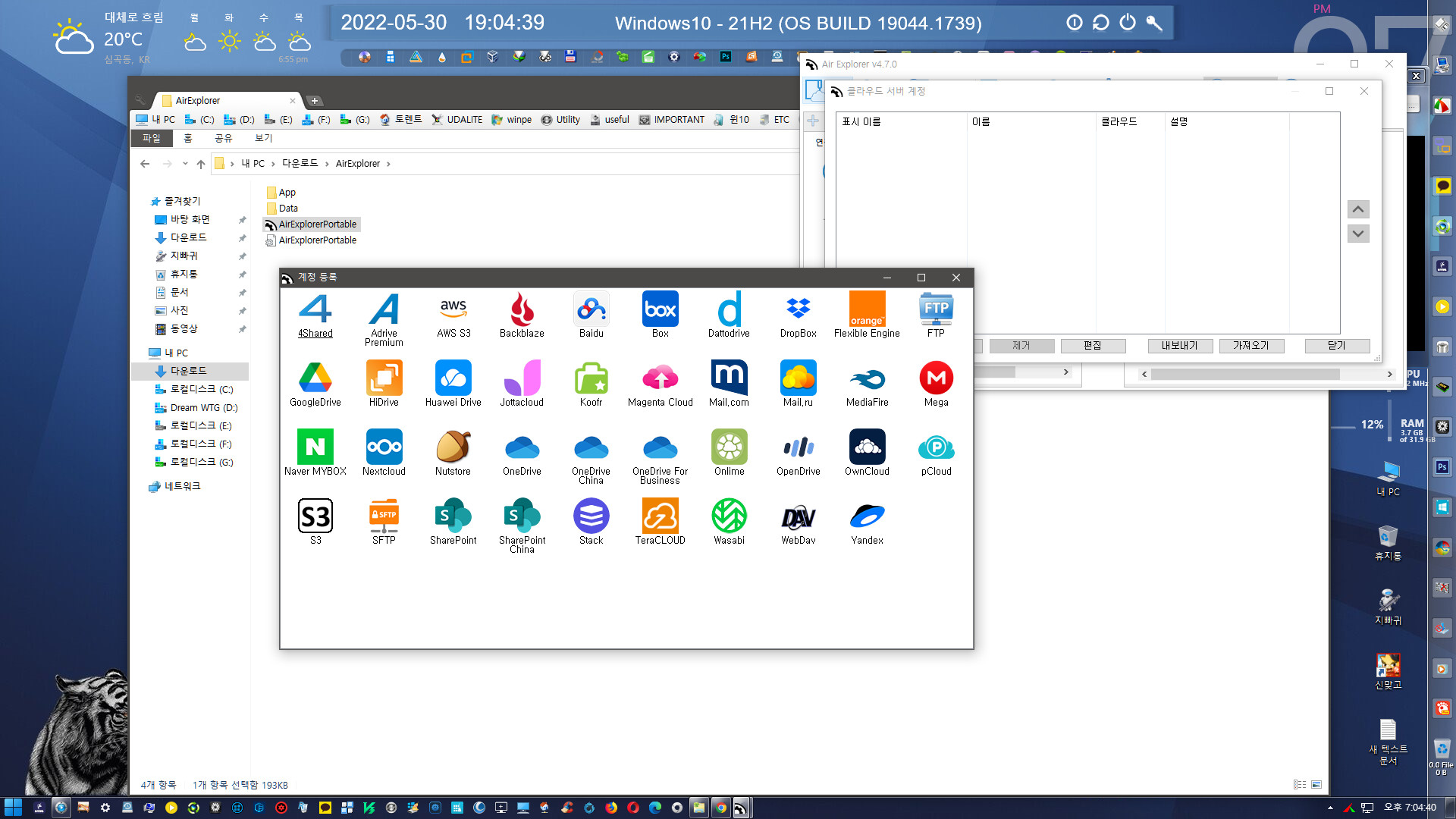This screenshot has width=1456, height=819.
Task: Select AirExplorer window tab
Action: click(x=226, y=100)
